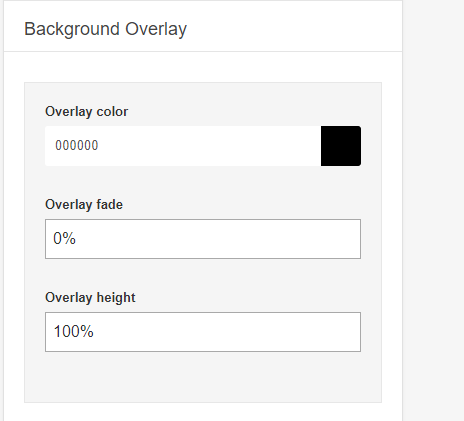The height and width of the screenshot is (421, 464).
Task: Select the Overlay fade label
Action: click(x=84, y=205)
